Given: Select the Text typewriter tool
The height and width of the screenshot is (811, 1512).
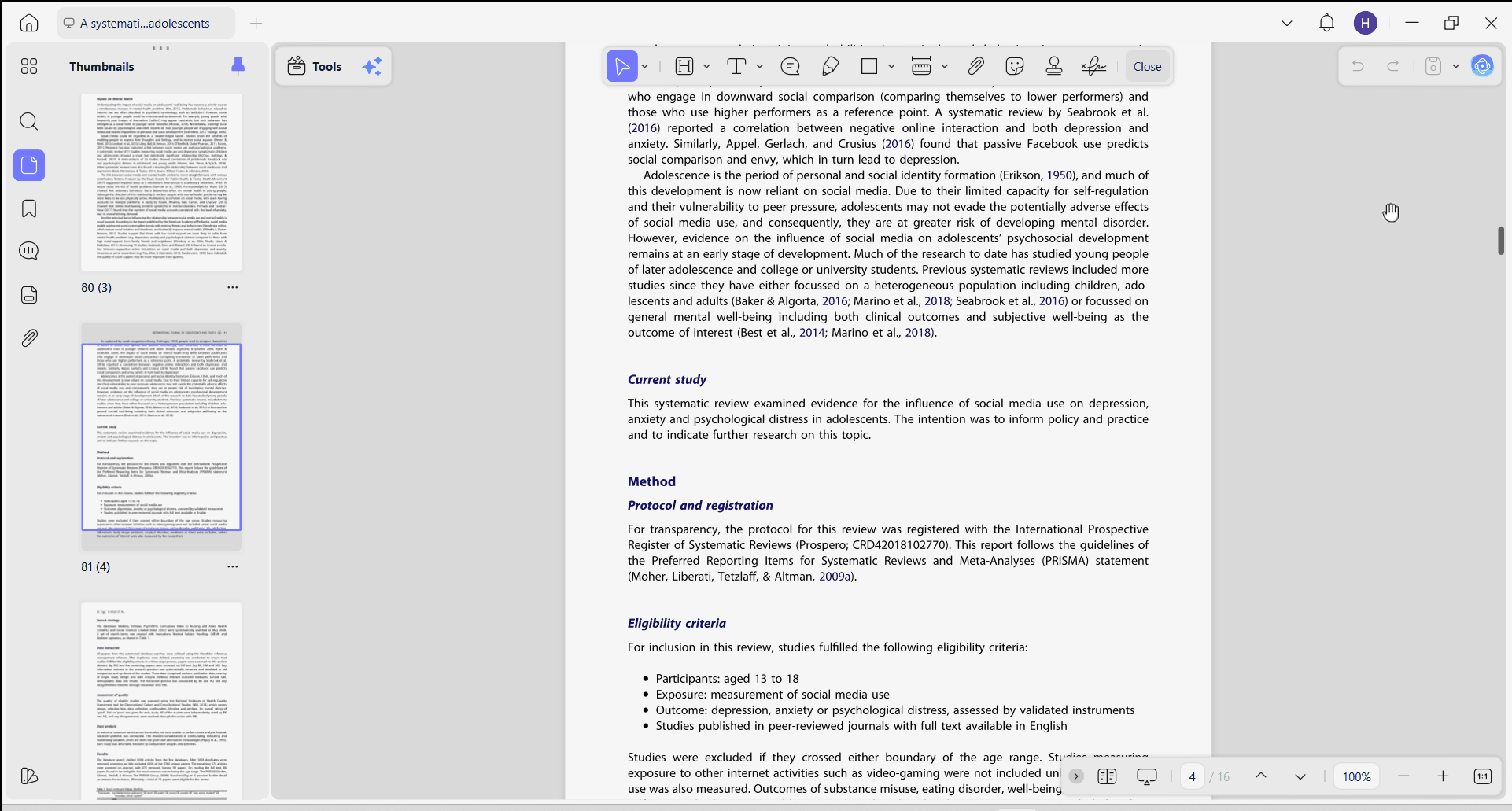Looking at the screenshot, I should tap(737, 66).
